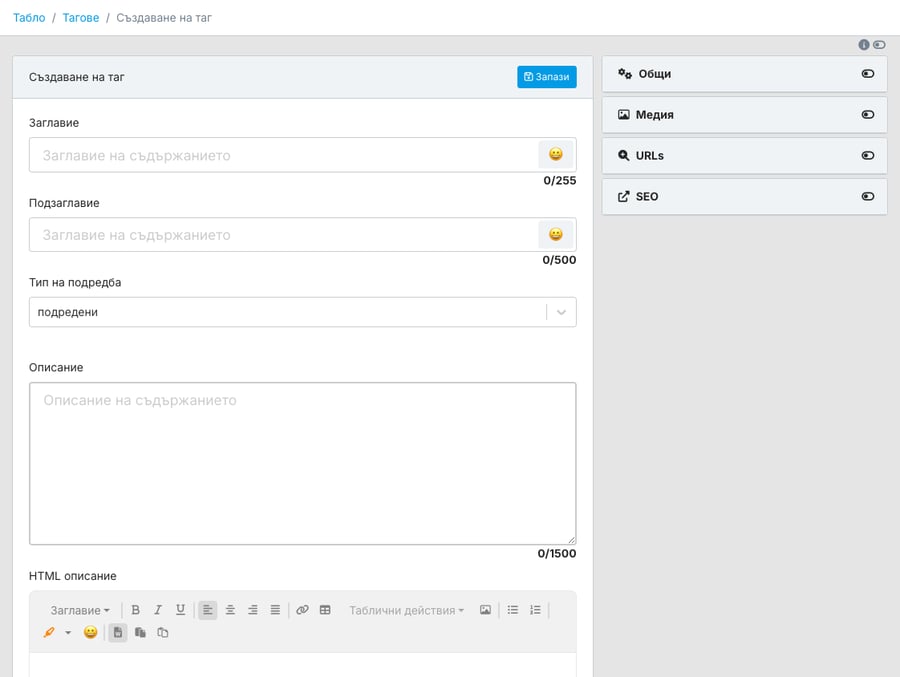
Task: Open the Таблични действия dropdown
Action: [406, 610]
